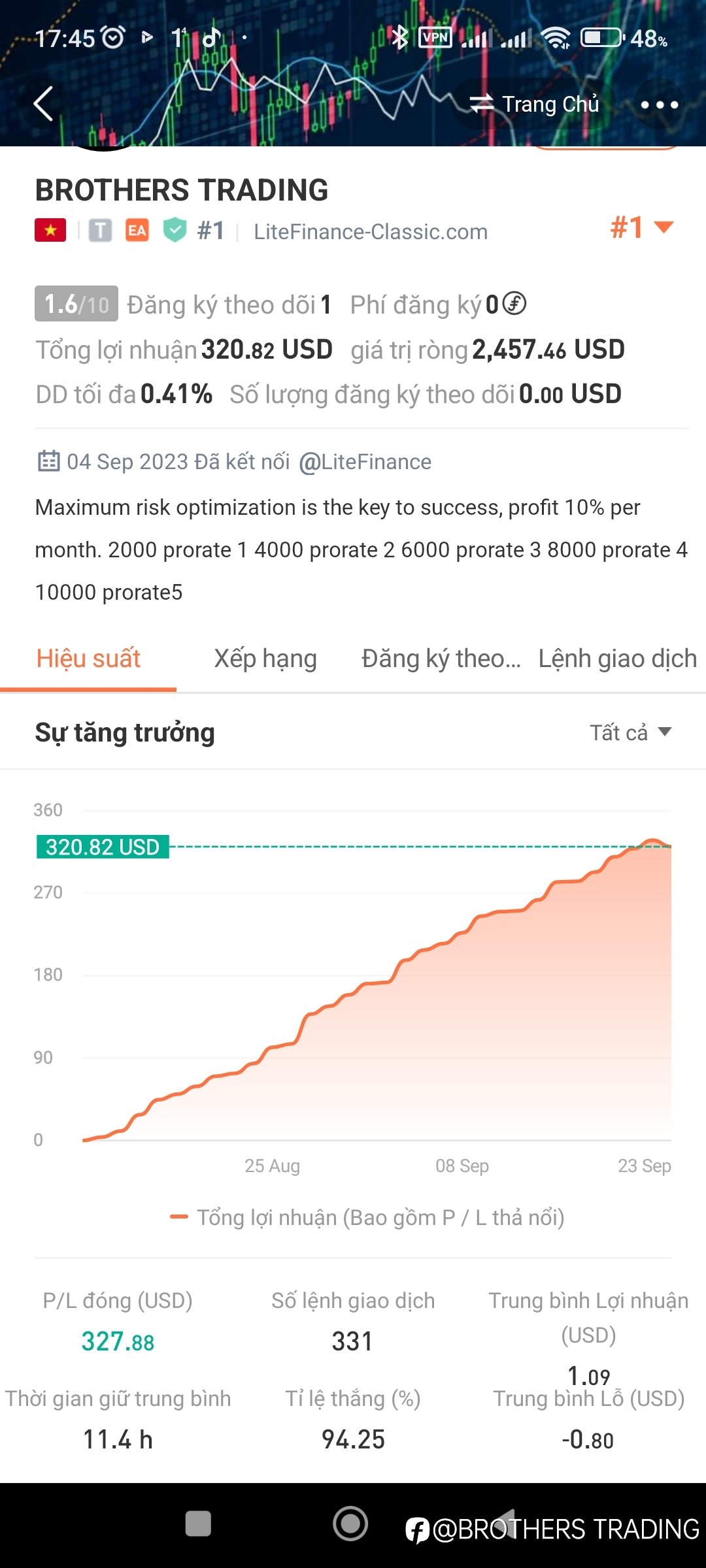Open the three-dots more menu

click(x=659, y=105)
